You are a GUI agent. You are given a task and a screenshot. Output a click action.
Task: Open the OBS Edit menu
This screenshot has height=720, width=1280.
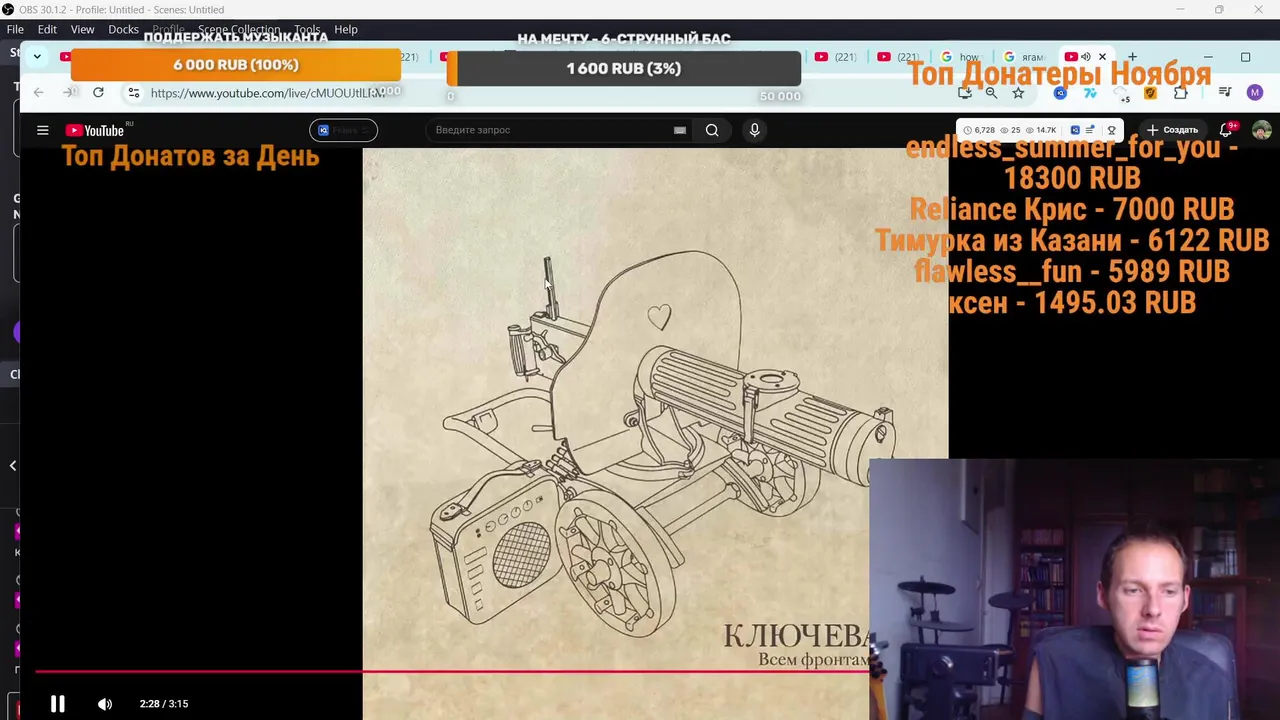point(47,29)
